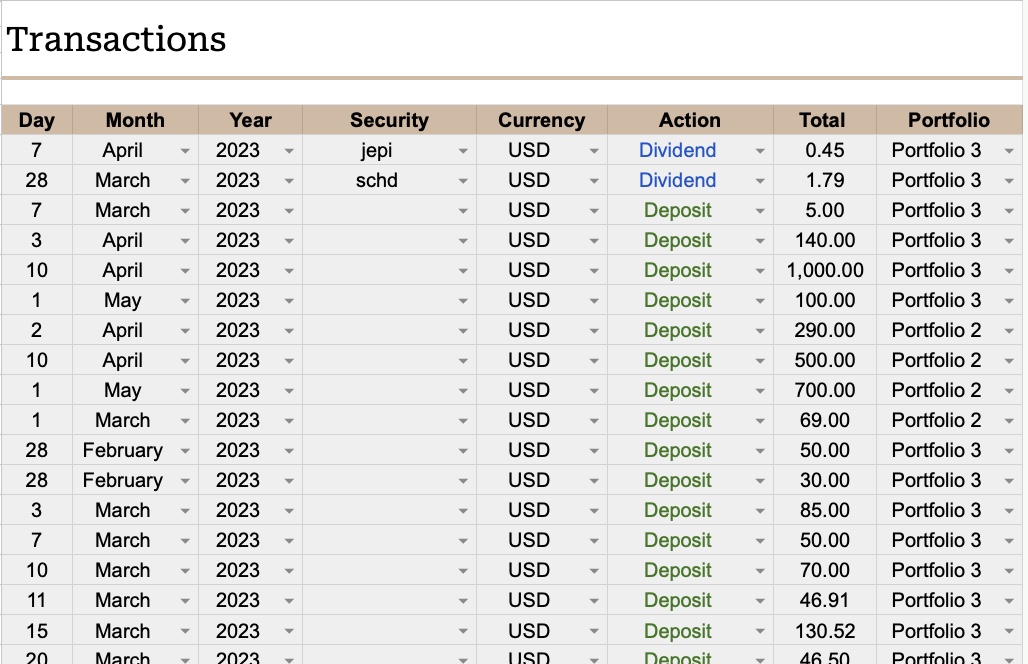Open Portfolio dropdown in the 1,000.00 deposit row
This screenshot has height=664, width=1028.
click(1008, 271)
